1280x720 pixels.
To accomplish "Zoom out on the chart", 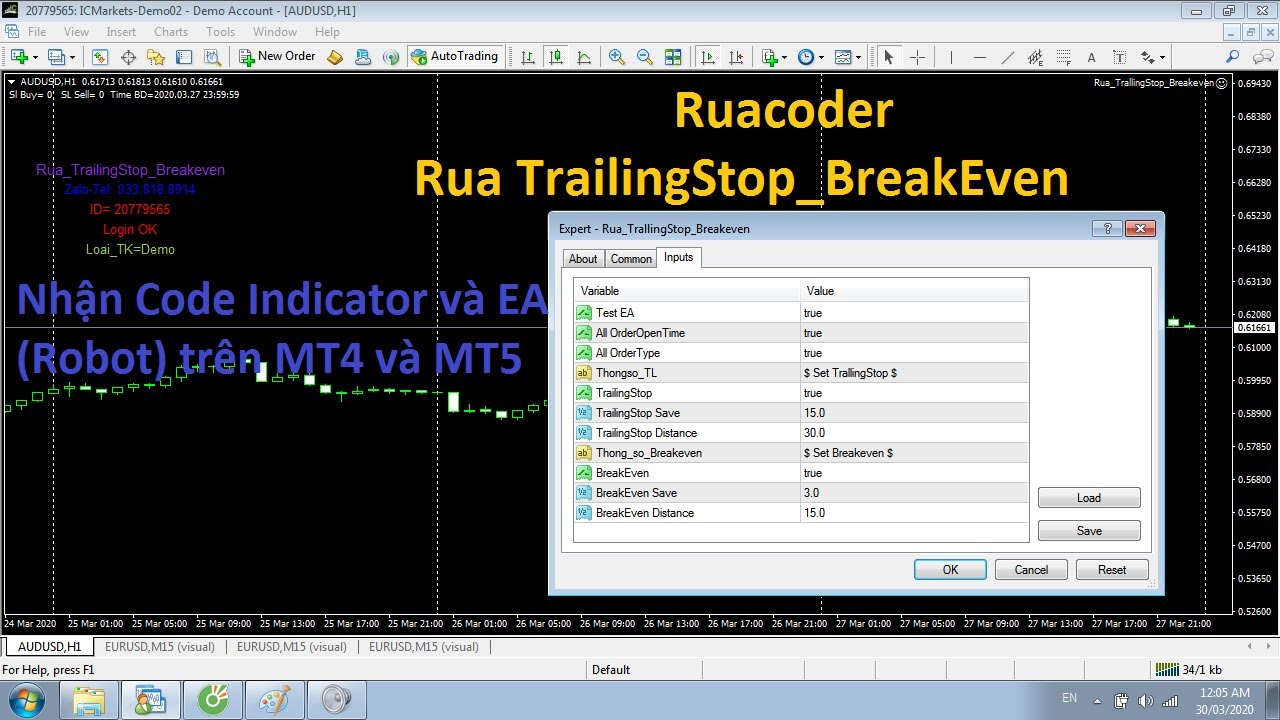I will tap(645, 57).
